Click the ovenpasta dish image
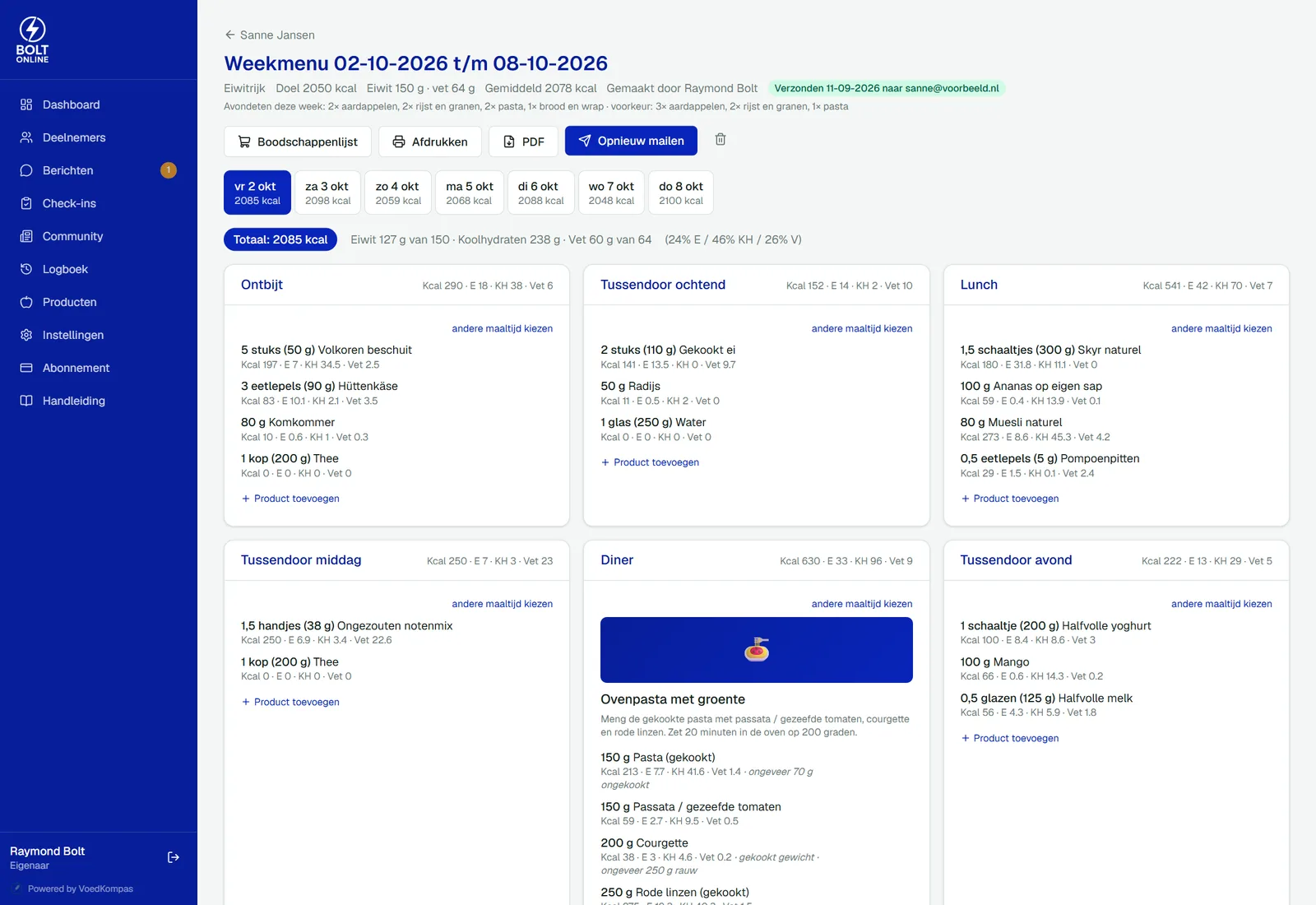 757,650
